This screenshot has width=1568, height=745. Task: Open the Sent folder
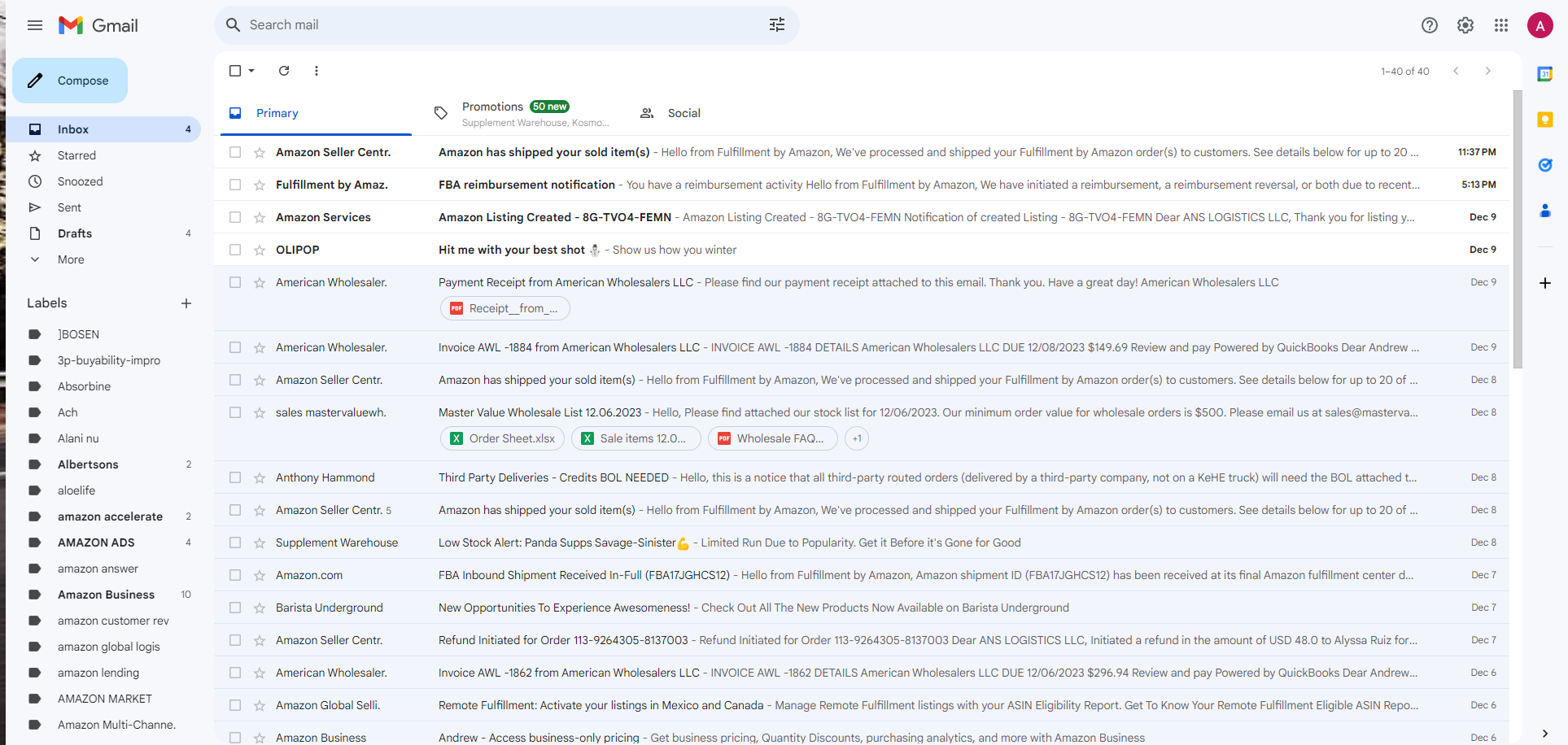(103, 207)
